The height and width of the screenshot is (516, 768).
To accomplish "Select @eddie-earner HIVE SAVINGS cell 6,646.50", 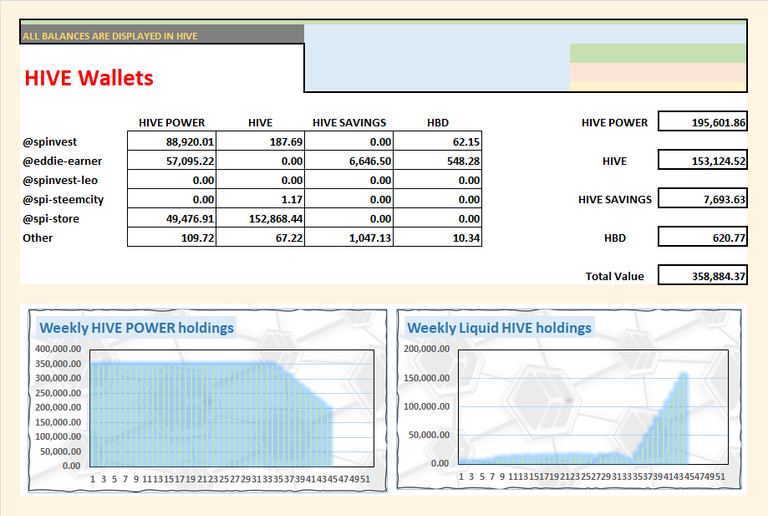I will click(349, 161).
